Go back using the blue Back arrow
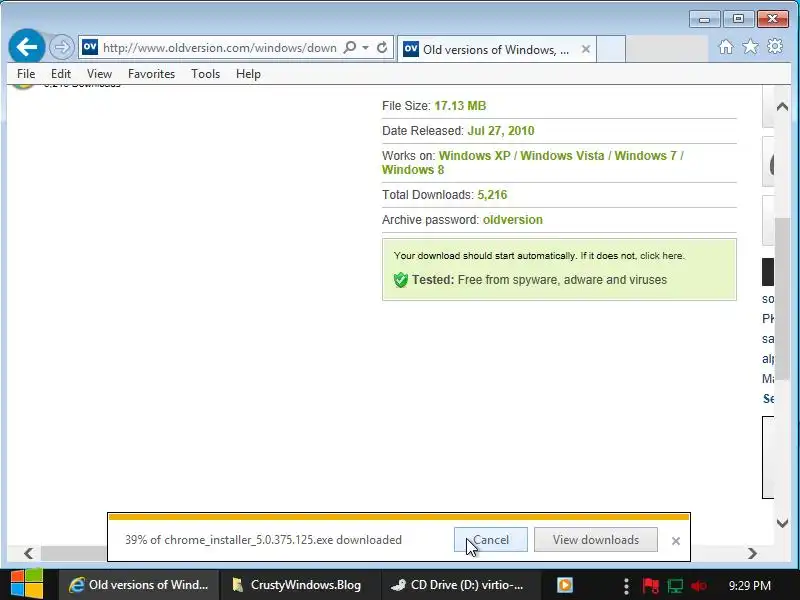Viewport: 800px width, 600px height. [x=27, y=47]
